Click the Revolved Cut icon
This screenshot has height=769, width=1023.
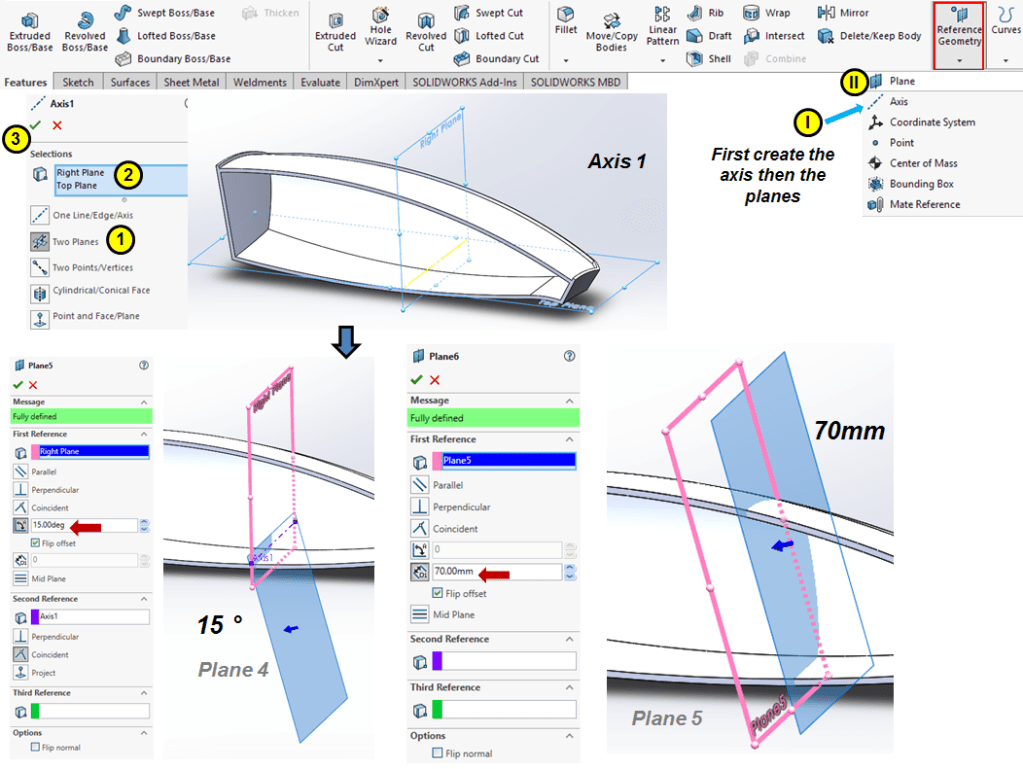click(x=426, y=30)
